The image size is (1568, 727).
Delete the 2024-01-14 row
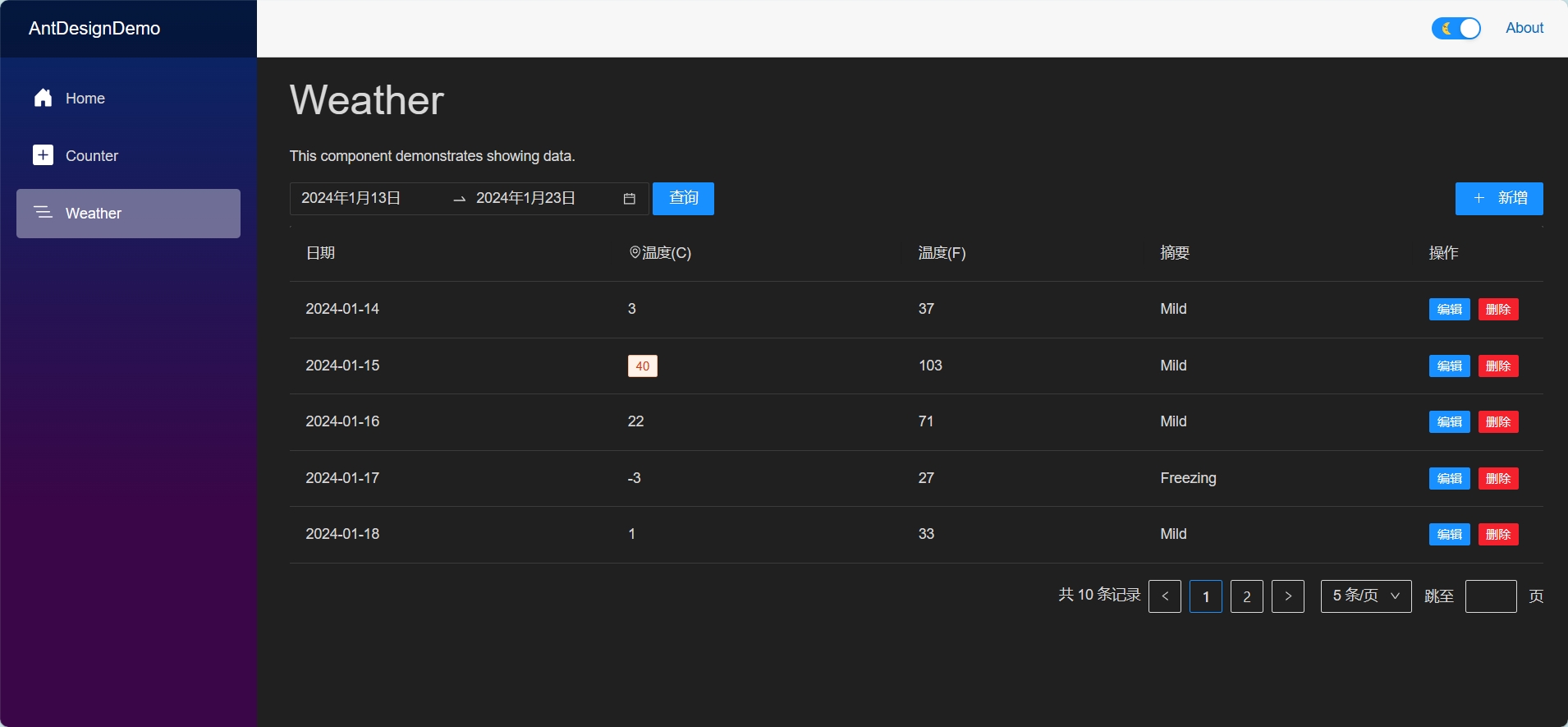(x=1498, y=310)
